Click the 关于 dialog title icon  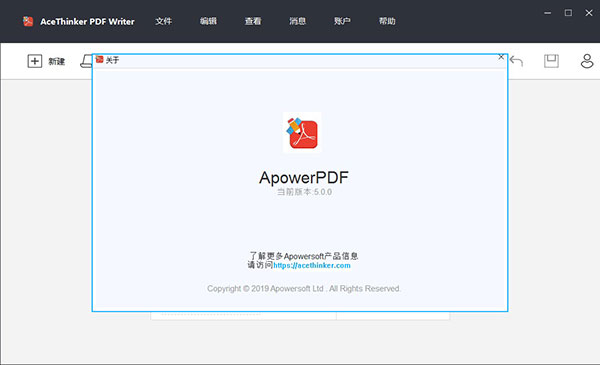coord(99,59)
